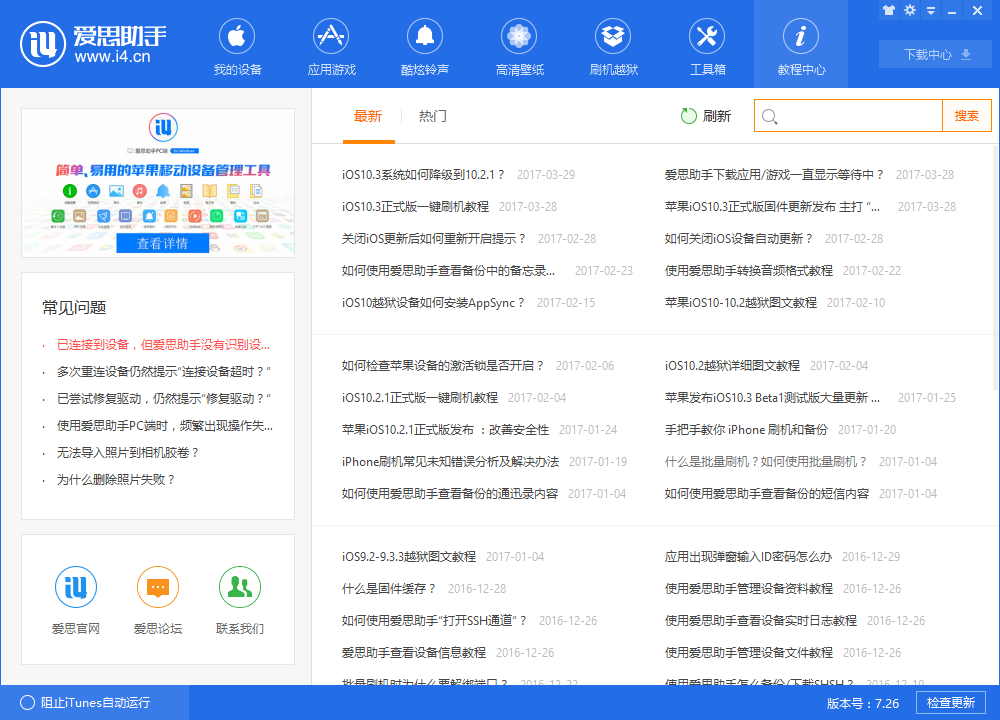Viewport: 1000px width, 720px height.
Task: Open article 爱思助手下载应用/游戏一直显示等待中？
Action: pos(775,174)
